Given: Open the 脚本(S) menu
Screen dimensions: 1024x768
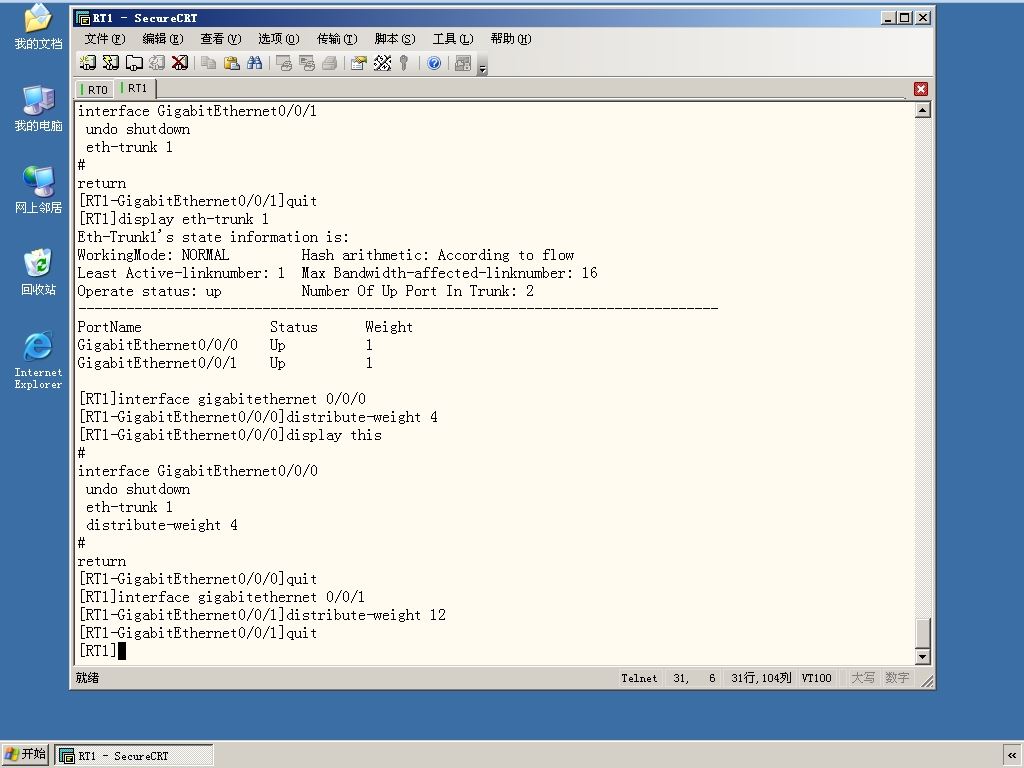Looking at the screenshot, I should (x=394, y=39).
